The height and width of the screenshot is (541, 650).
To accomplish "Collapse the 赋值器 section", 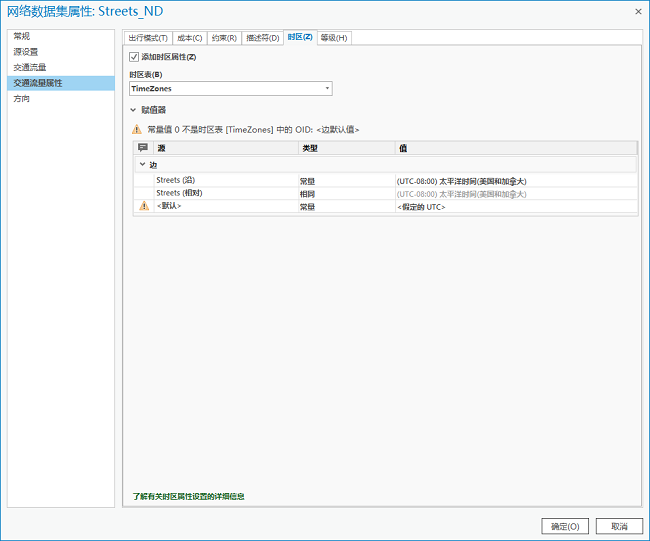I will point(133,110).
